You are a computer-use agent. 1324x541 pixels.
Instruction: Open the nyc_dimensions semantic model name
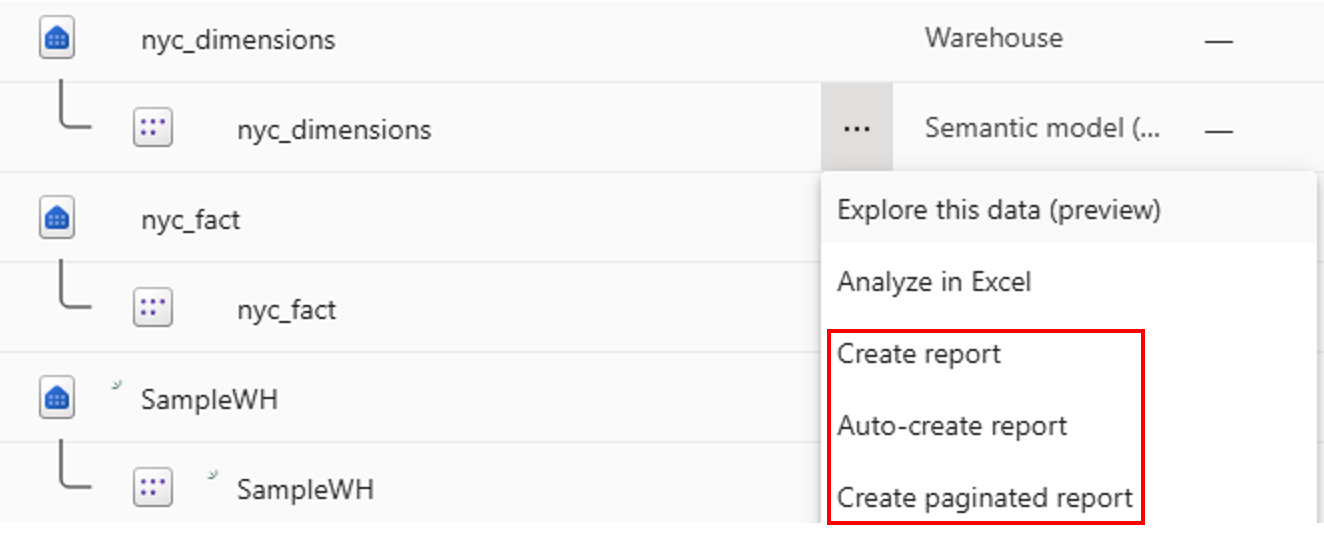[334, 130]
